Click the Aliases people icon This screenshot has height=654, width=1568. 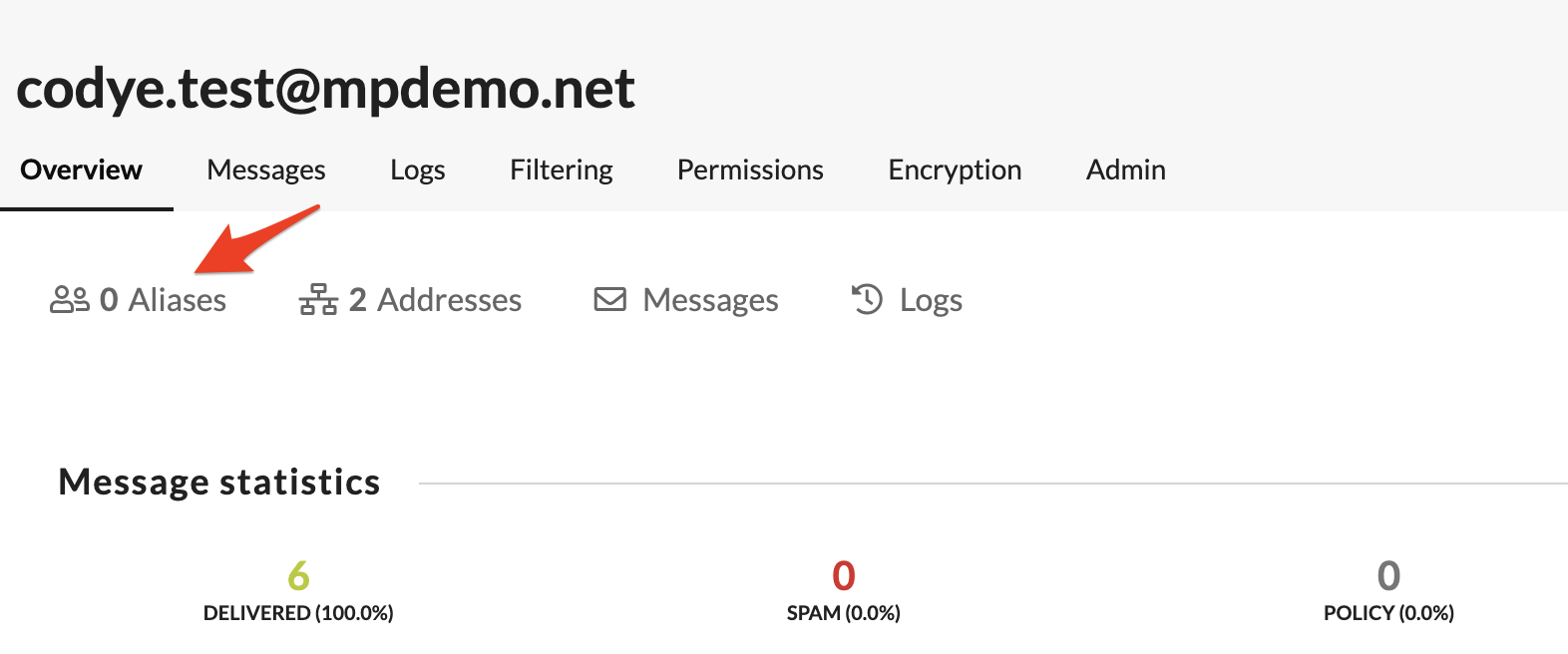[x=70, y=300]
